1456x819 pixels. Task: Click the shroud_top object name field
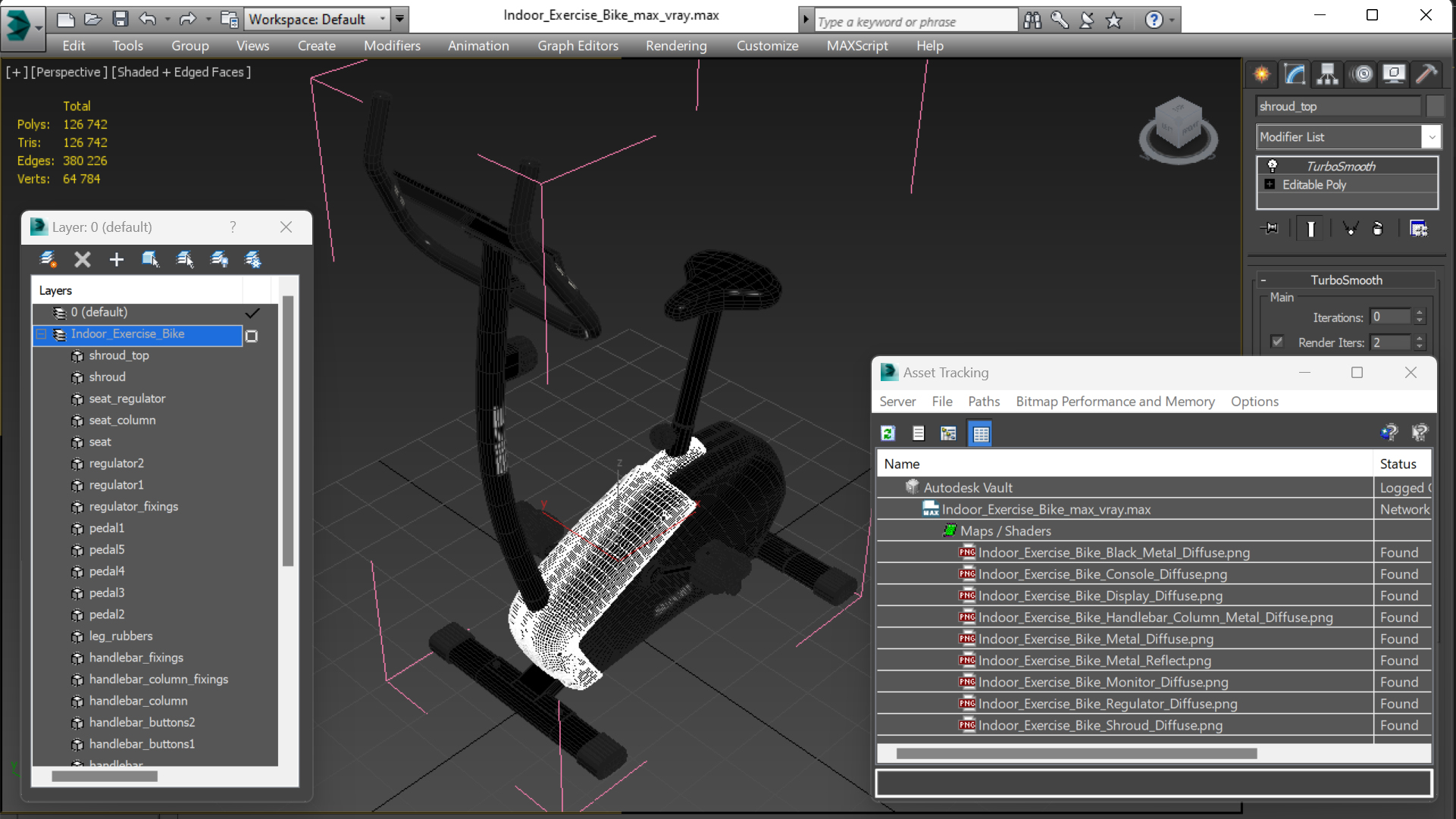(1339, 106)
